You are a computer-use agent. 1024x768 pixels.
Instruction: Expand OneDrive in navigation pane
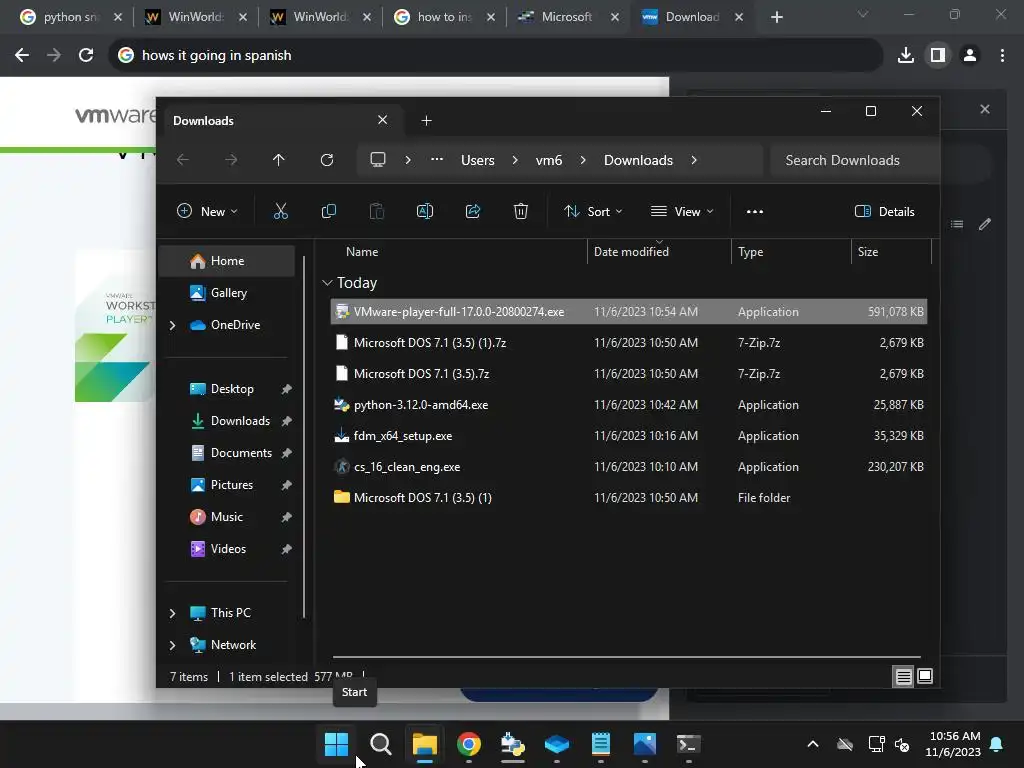point(172,325)
